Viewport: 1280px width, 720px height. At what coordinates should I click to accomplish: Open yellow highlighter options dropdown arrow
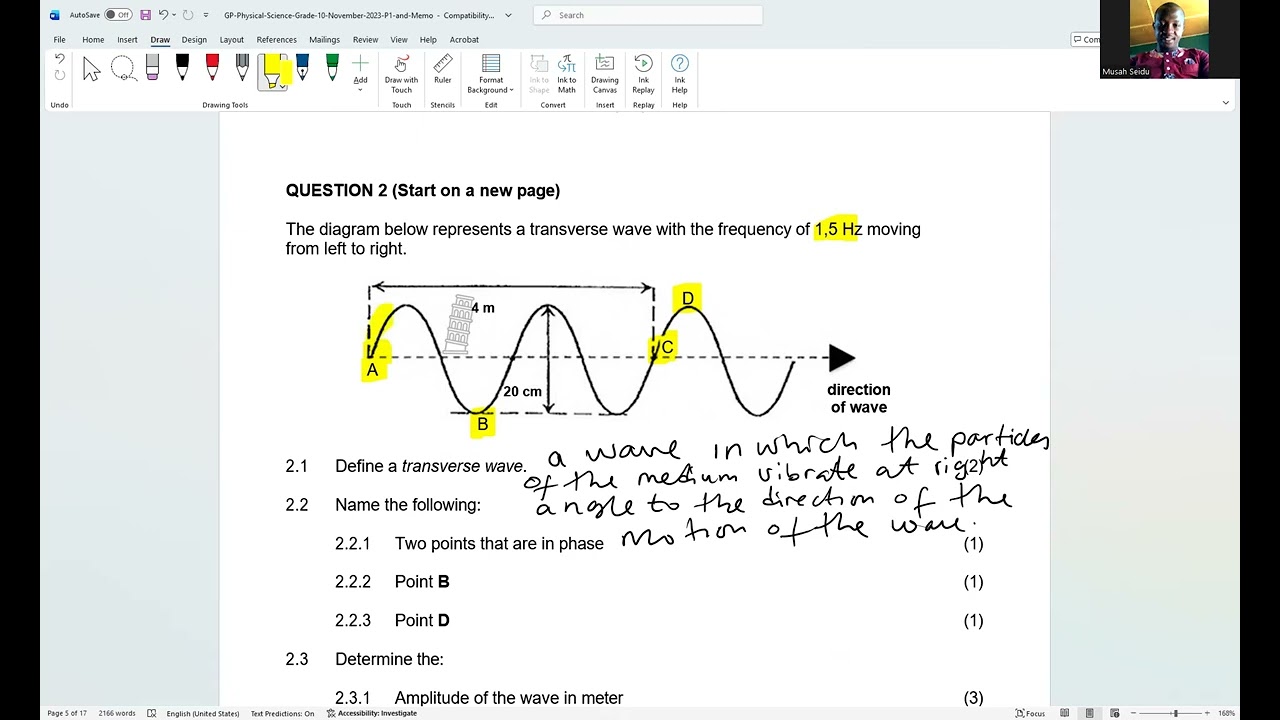click(281, 86)
